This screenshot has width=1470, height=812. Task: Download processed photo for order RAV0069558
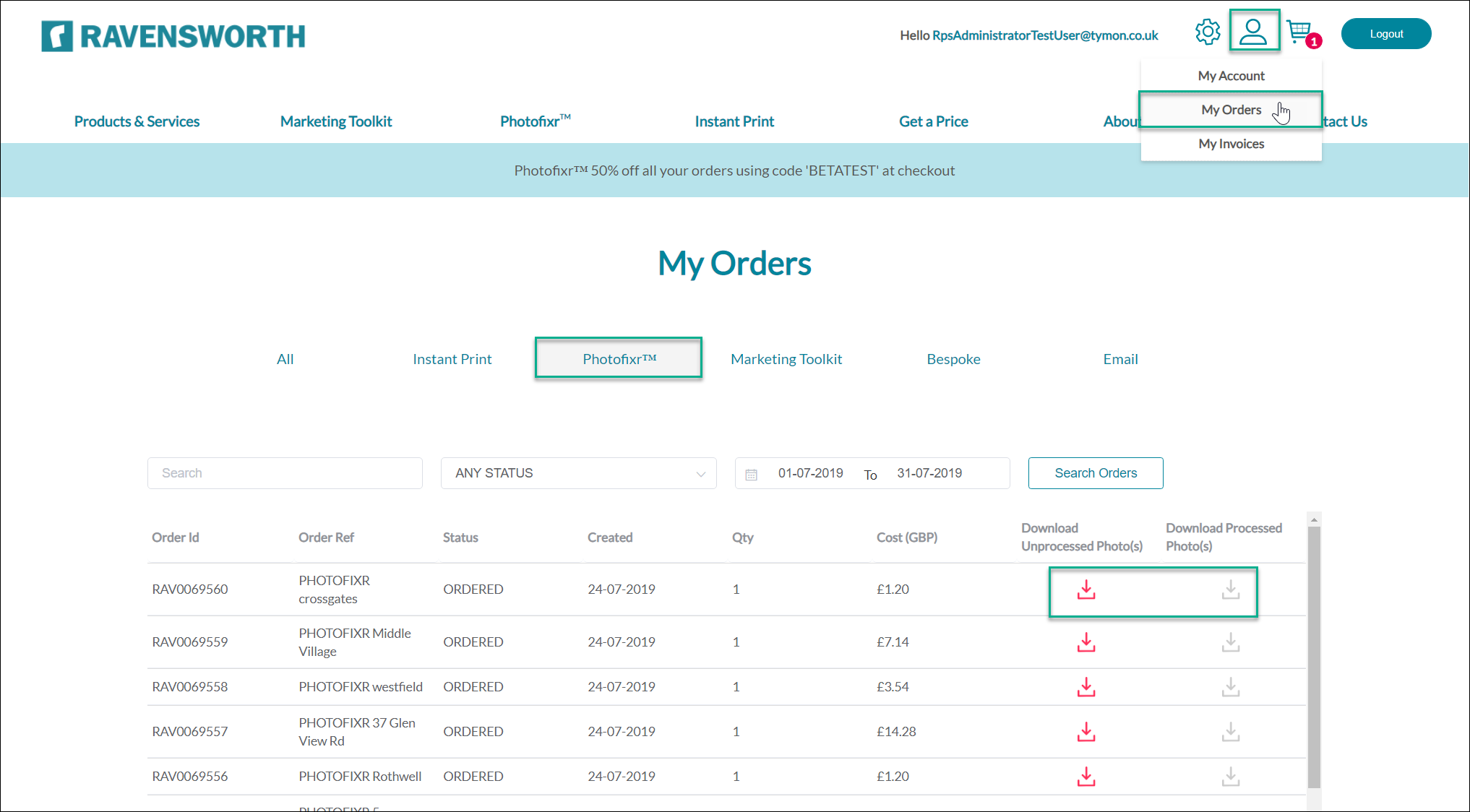1230,687
